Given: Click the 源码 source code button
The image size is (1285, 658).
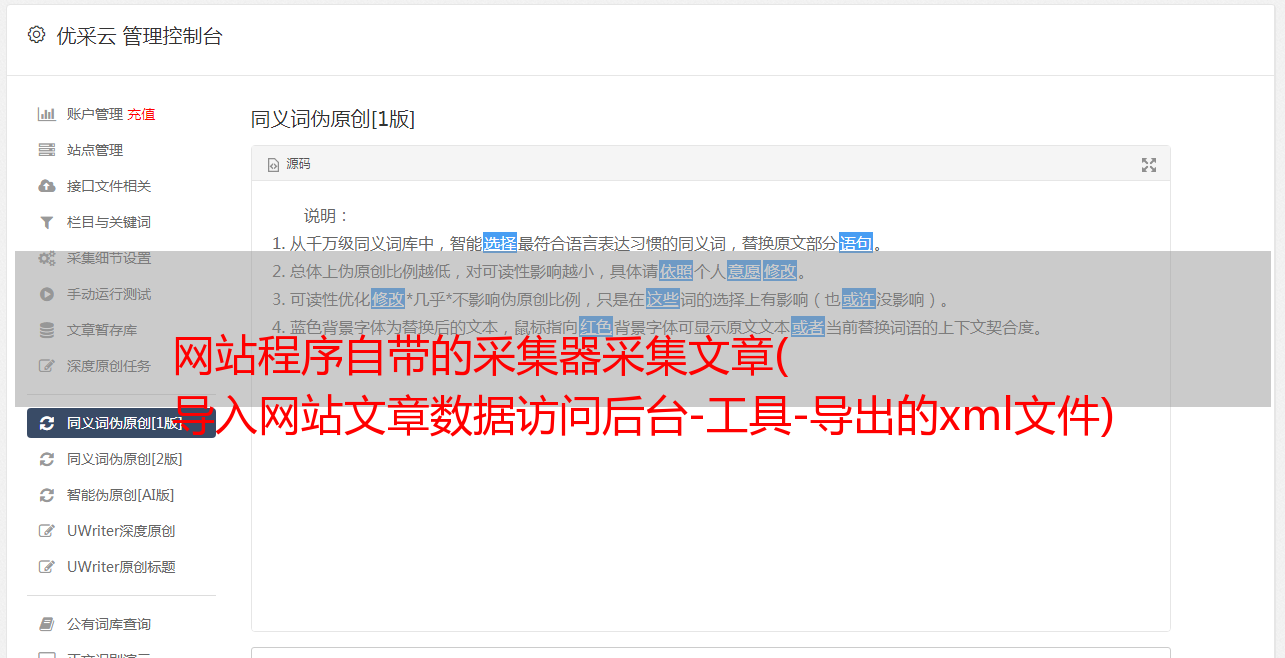Looking at the screenshot, I should [289, 164].
